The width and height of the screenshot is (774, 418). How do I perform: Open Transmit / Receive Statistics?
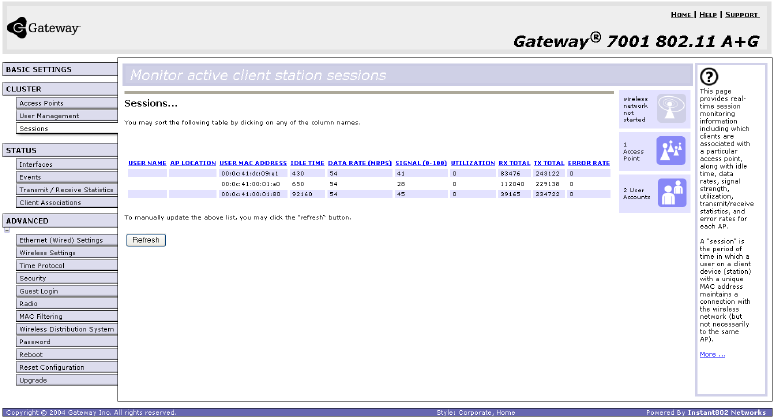[x=67, y=190]
